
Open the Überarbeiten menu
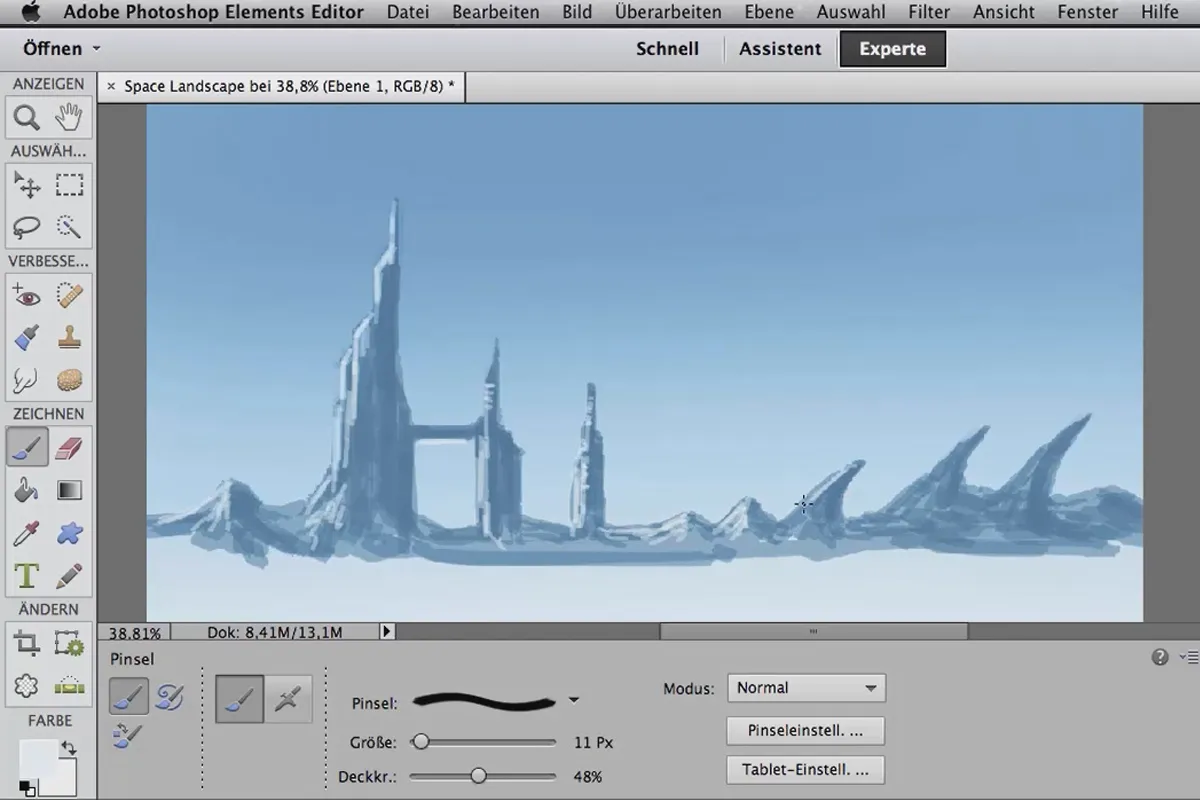(668, 13)
